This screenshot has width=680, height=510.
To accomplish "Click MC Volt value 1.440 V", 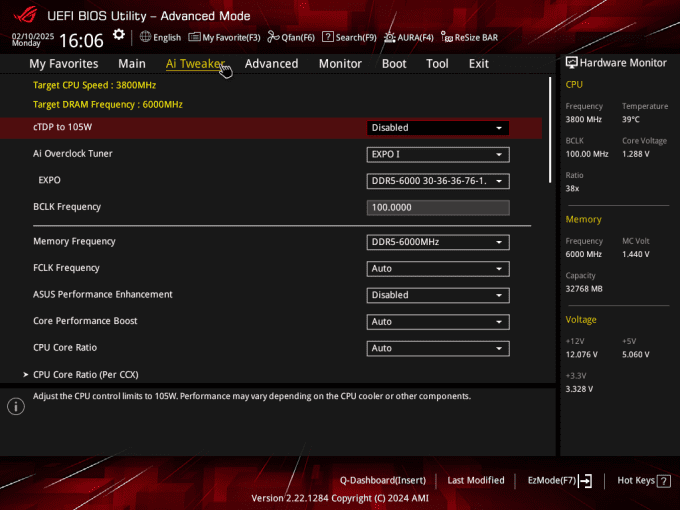I will coord(635,254).
